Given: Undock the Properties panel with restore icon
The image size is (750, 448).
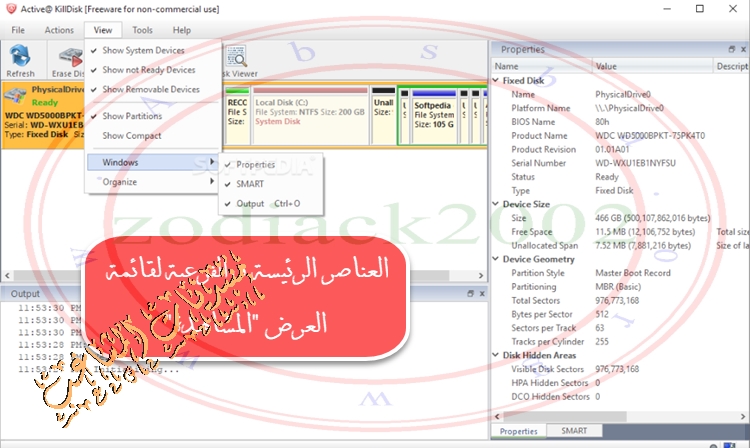Looking at the screenshot, I should tap(731, 49).
